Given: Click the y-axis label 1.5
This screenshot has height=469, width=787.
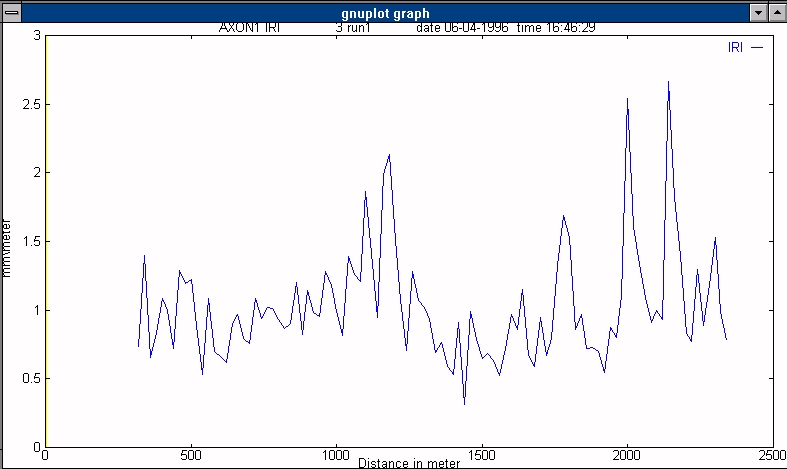Looking at the screenshot, I should [x=32, y=242].
